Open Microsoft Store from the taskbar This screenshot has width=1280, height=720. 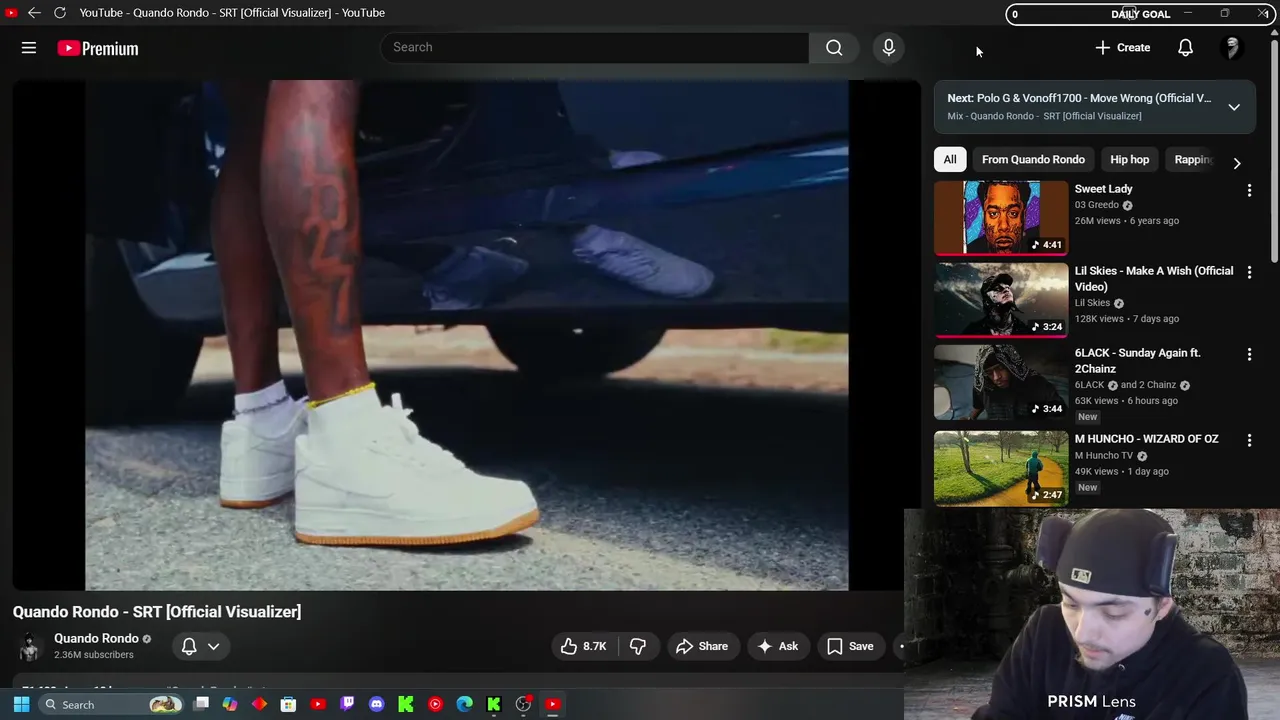(288, 704)
